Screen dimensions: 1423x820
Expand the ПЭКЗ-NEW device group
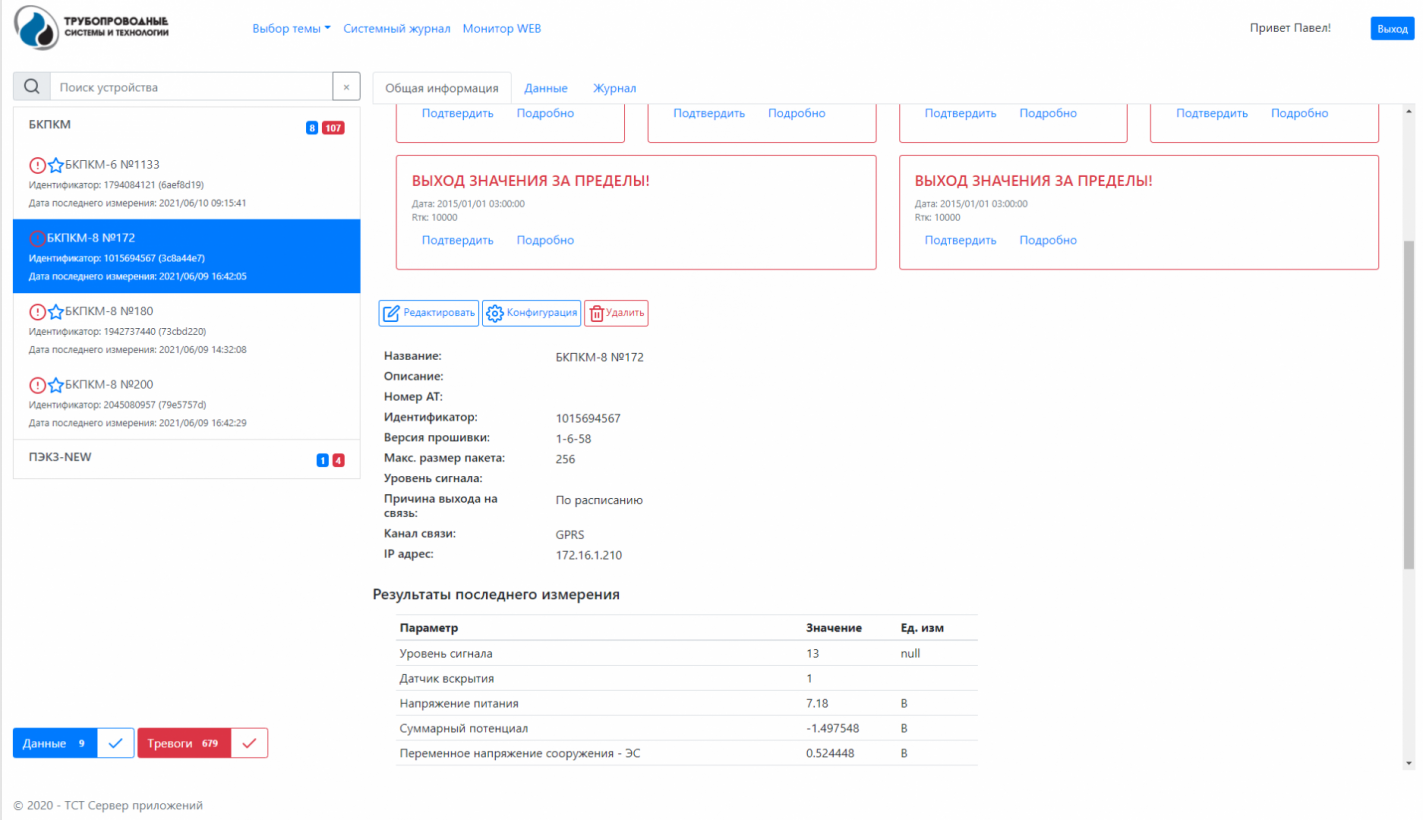pyautogui.click(x=60, y=457)
